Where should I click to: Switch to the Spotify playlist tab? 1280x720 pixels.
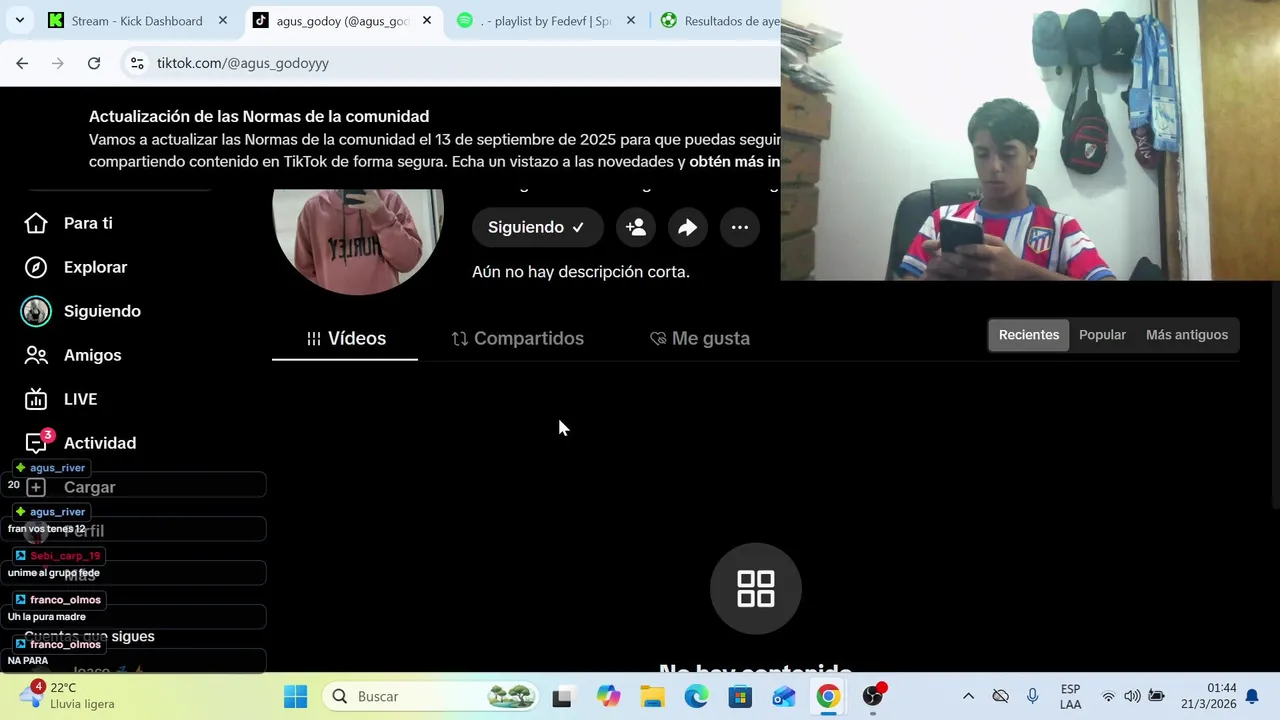coord(534,20)
